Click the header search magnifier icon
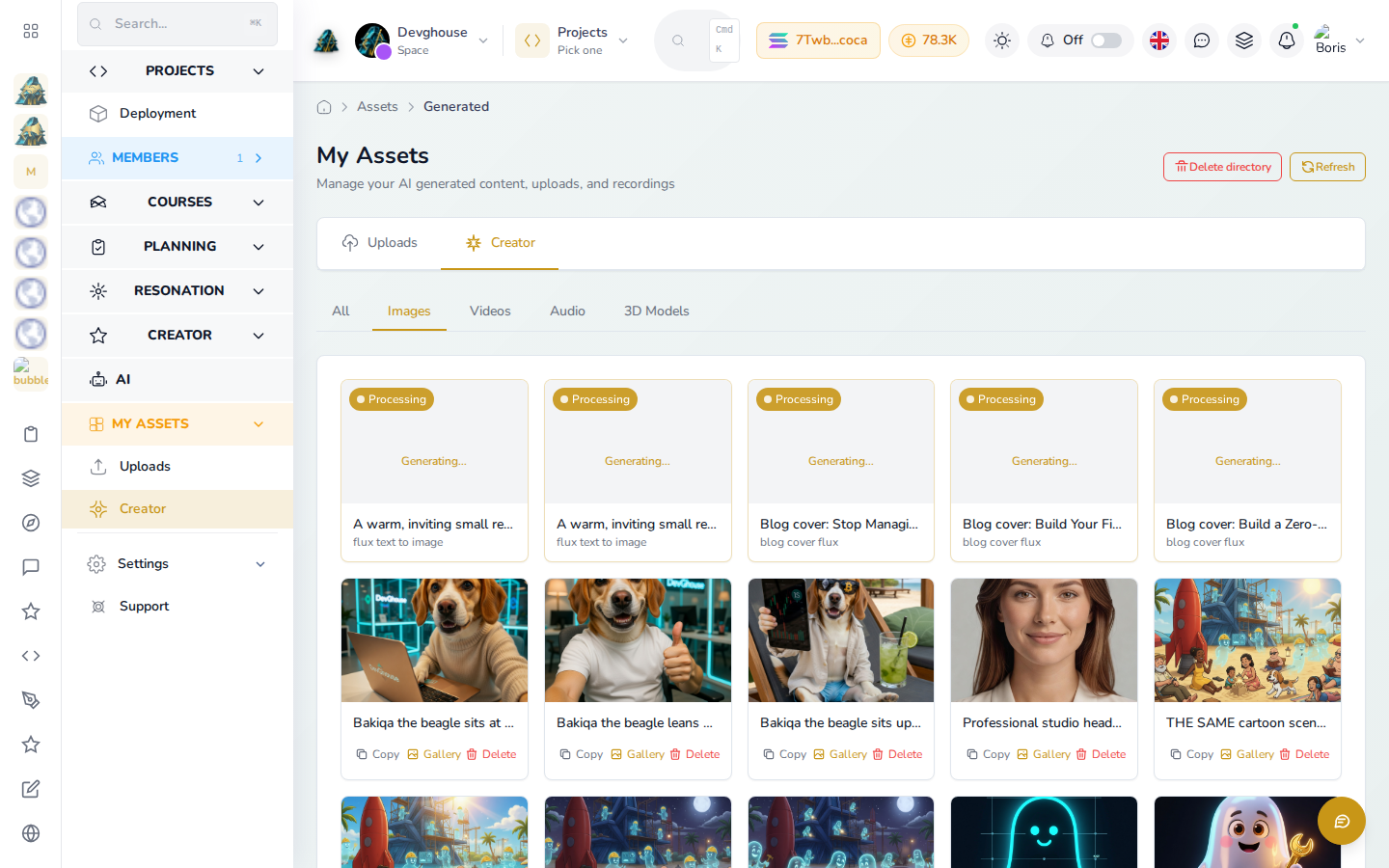 [x=678, y=41]
